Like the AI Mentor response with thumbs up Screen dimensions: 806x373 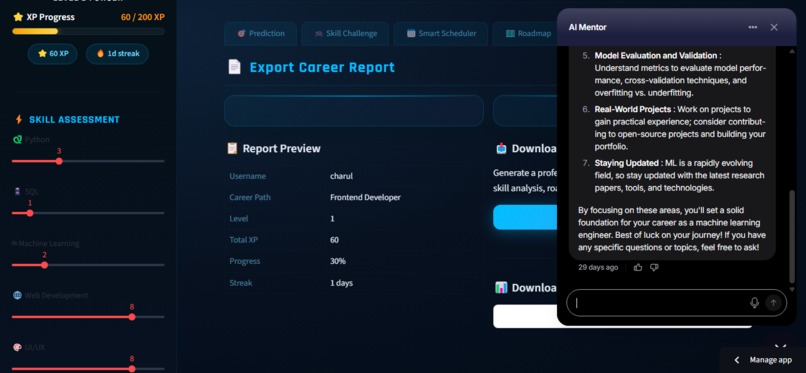pyautogui.click(x=638, y=267)
